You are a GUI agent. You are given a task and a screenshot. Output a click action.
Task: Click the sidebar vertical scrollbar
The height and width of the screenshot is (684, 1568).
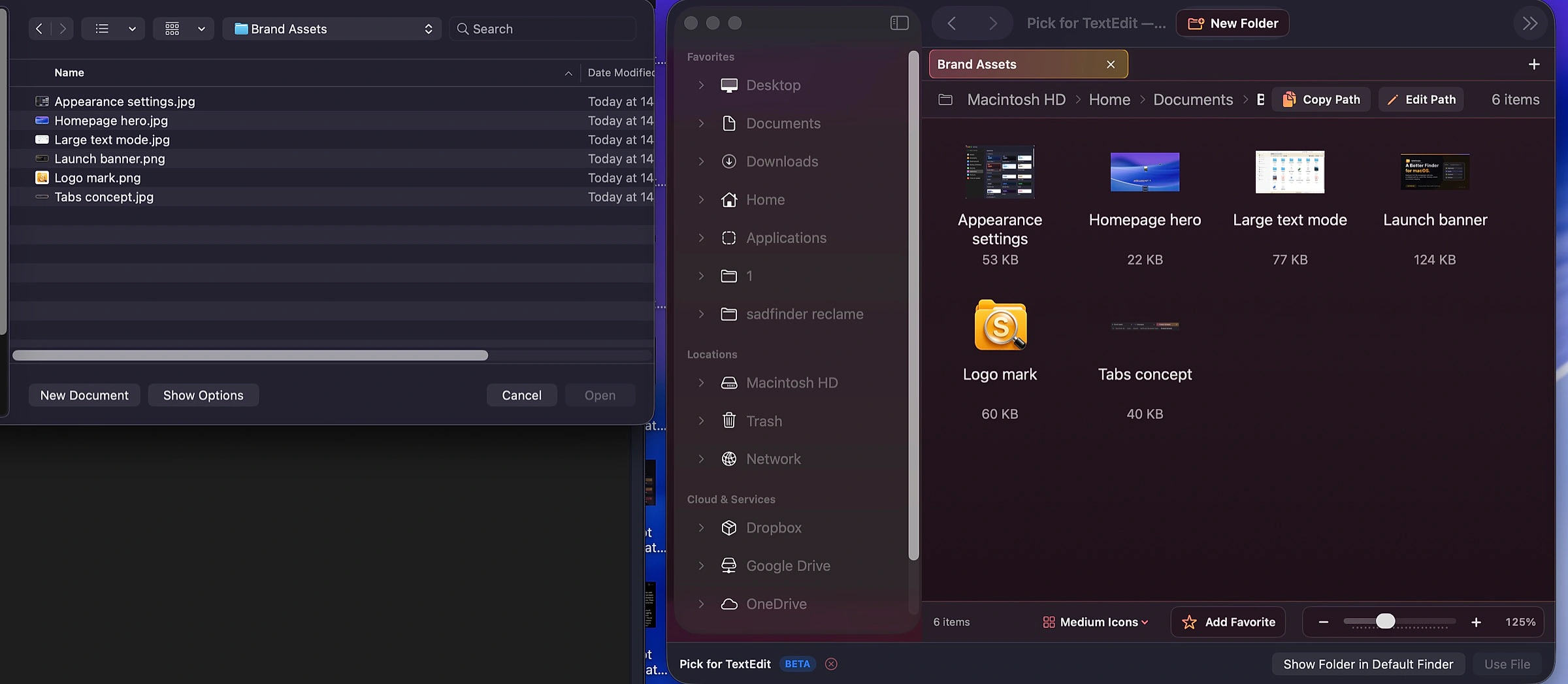coord(913,305)
